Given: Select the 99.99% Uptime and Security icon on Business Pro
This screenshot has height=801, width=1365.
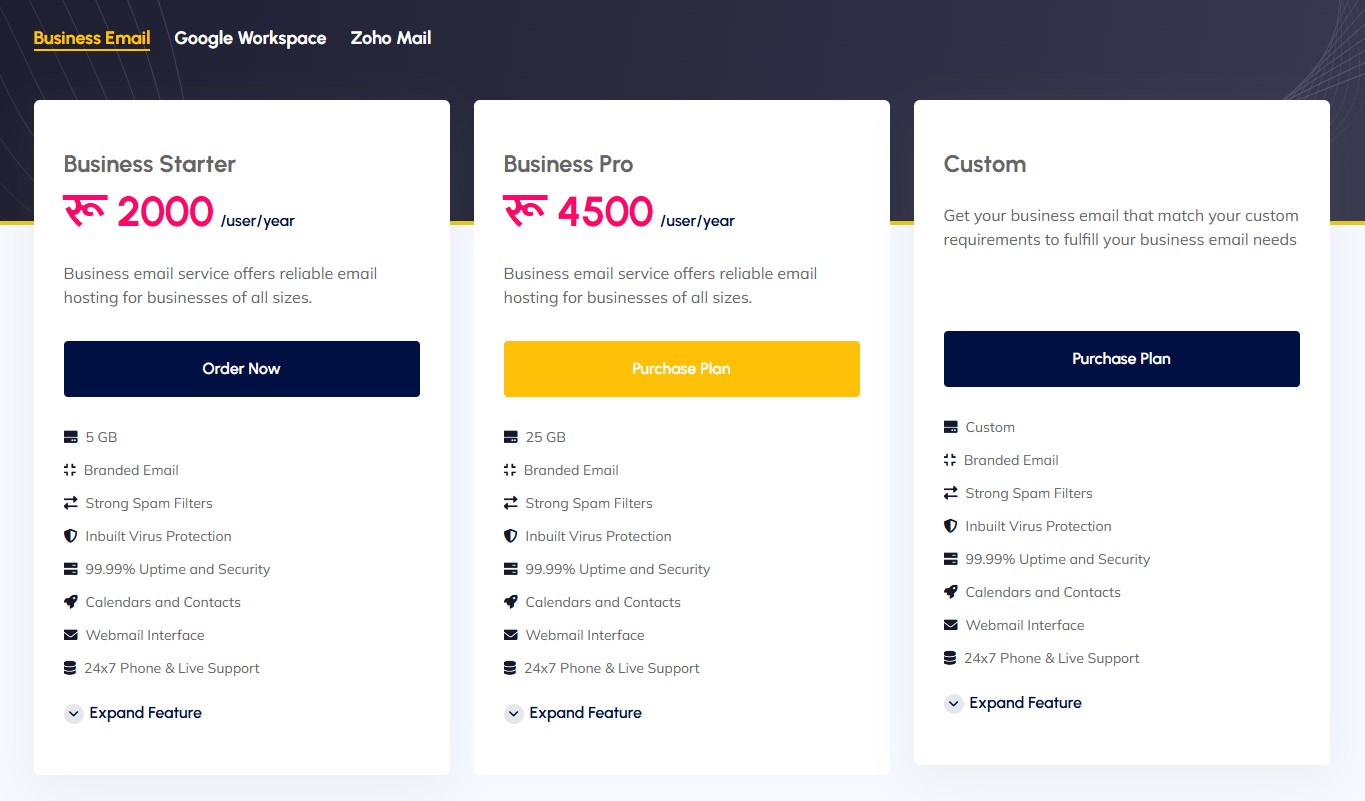Looking at the screenshot, I should [x=510, y=569].
